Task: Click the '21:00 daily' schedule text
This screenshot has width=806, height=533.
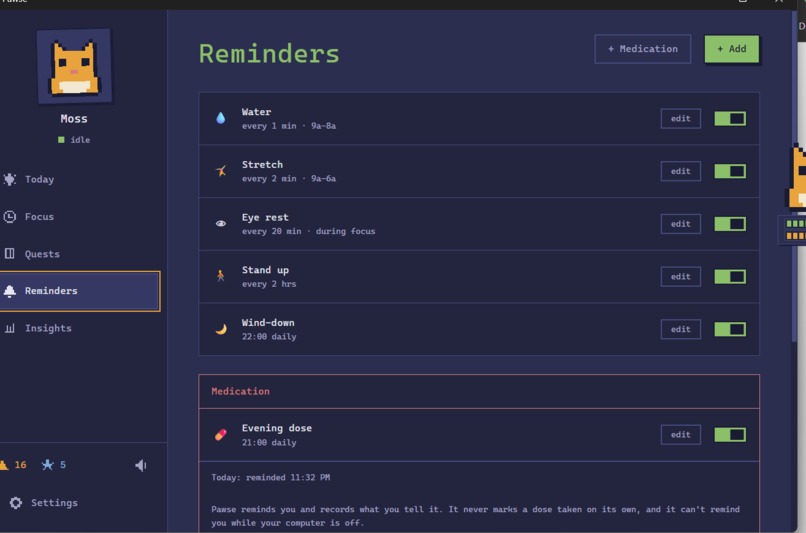Action: [269, 443]
